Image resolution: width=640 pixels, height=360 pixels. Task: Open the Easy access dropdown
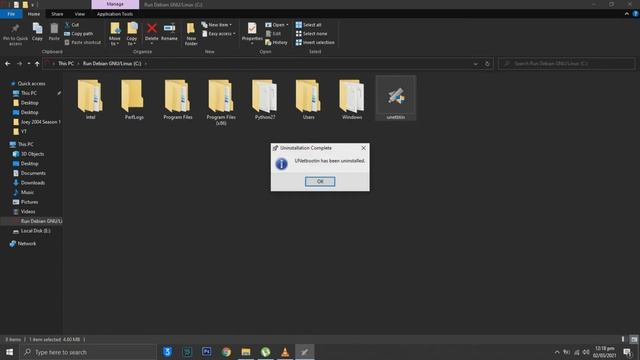218,34
